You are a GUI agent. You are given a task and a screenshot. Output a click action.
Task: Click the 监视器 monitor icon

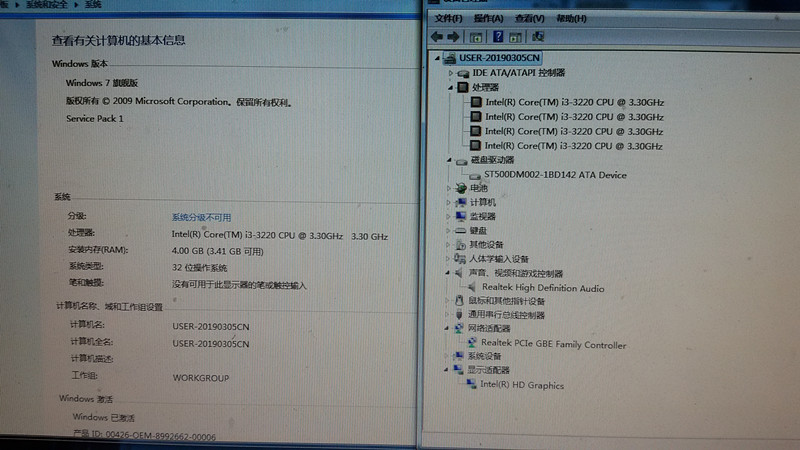coord(461,217)
